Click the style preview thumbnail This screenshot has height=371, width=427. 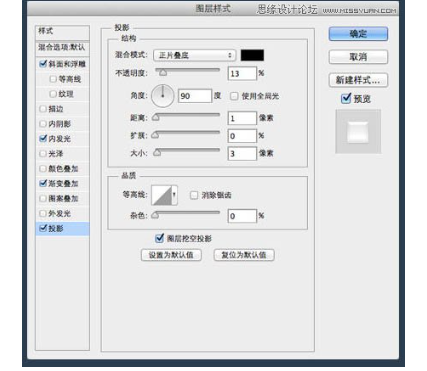[358, 132]
